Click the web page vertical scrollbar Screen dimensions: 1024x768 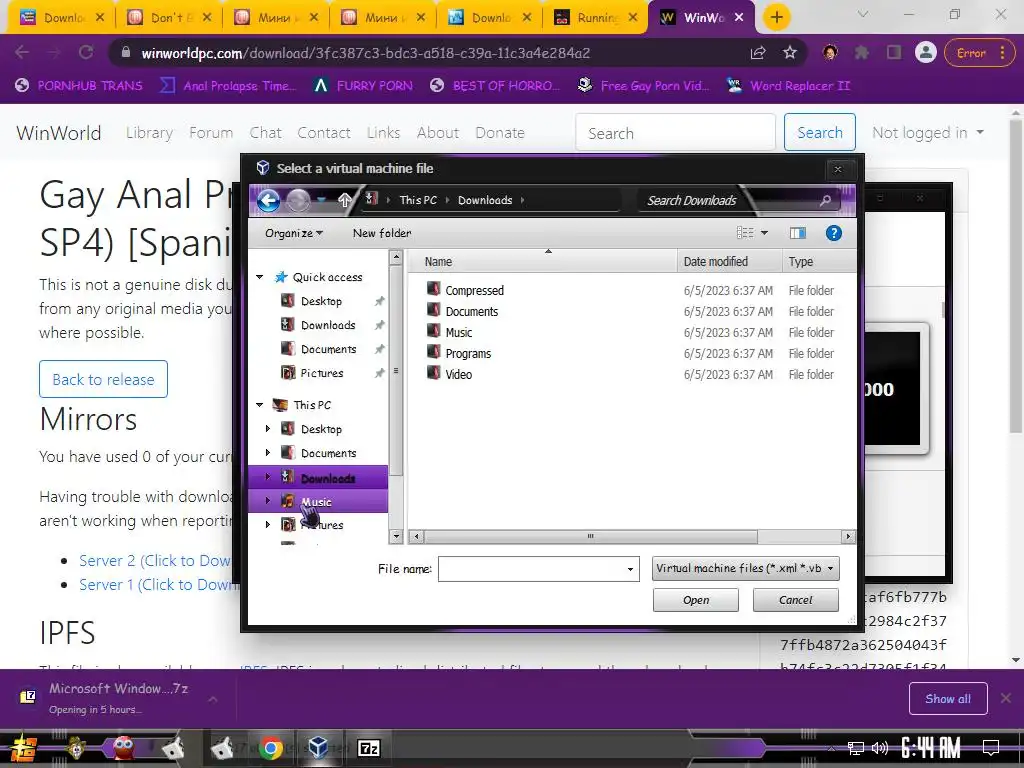(x=1016, y=276)
